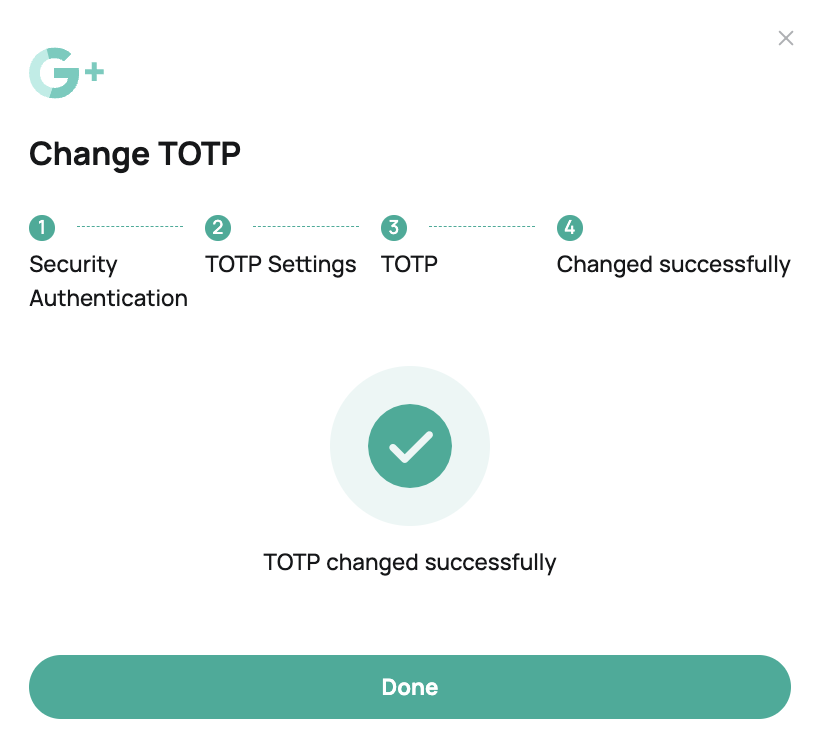Click the plus sign beside the G logo

pos(94,72)
